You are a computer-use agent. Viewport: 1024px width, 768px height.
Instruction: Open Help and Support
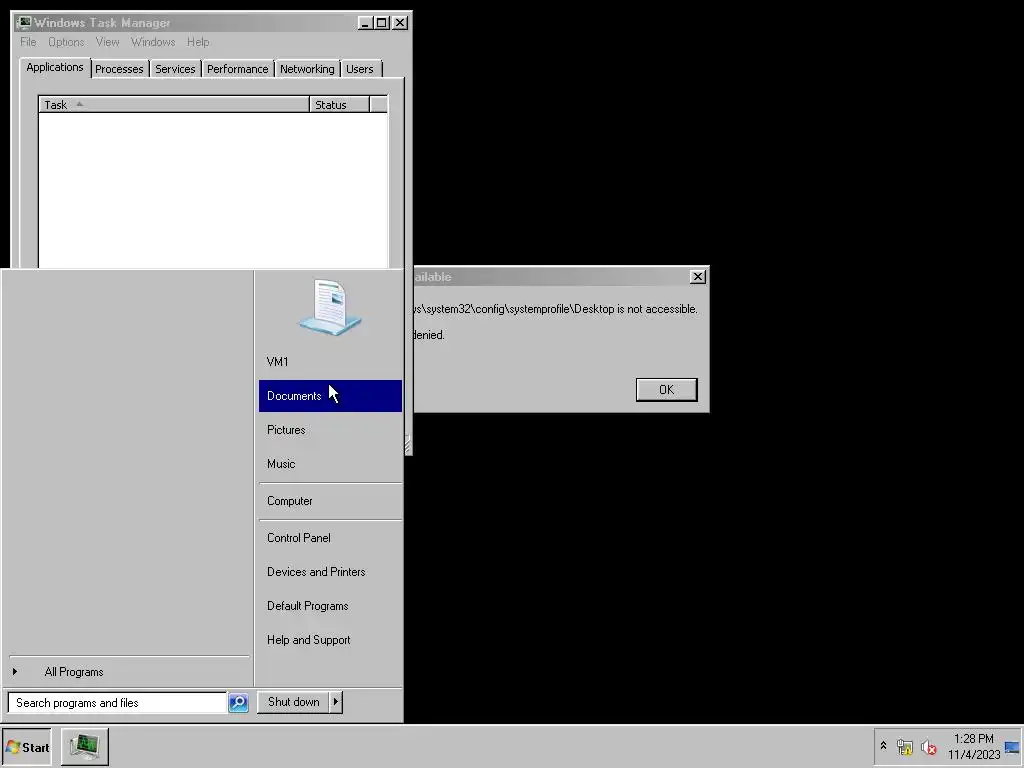pos(330,639)
